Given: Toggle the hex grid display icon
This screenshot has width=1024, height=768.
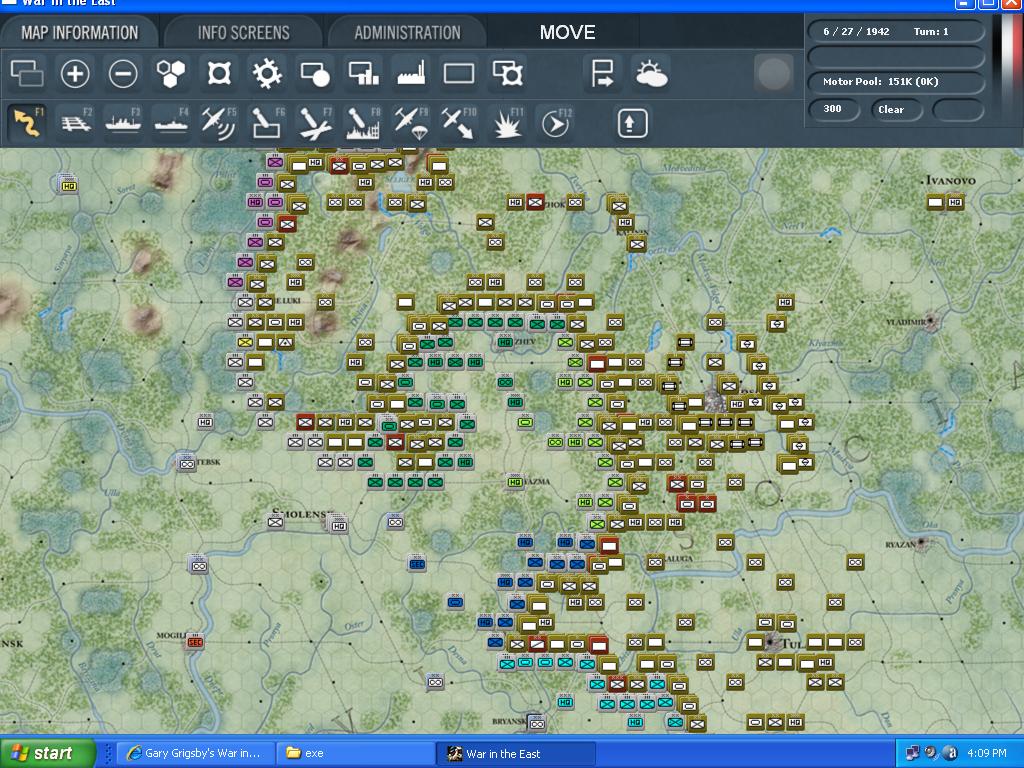Looking at the screenshot, I should click(170, 73).
